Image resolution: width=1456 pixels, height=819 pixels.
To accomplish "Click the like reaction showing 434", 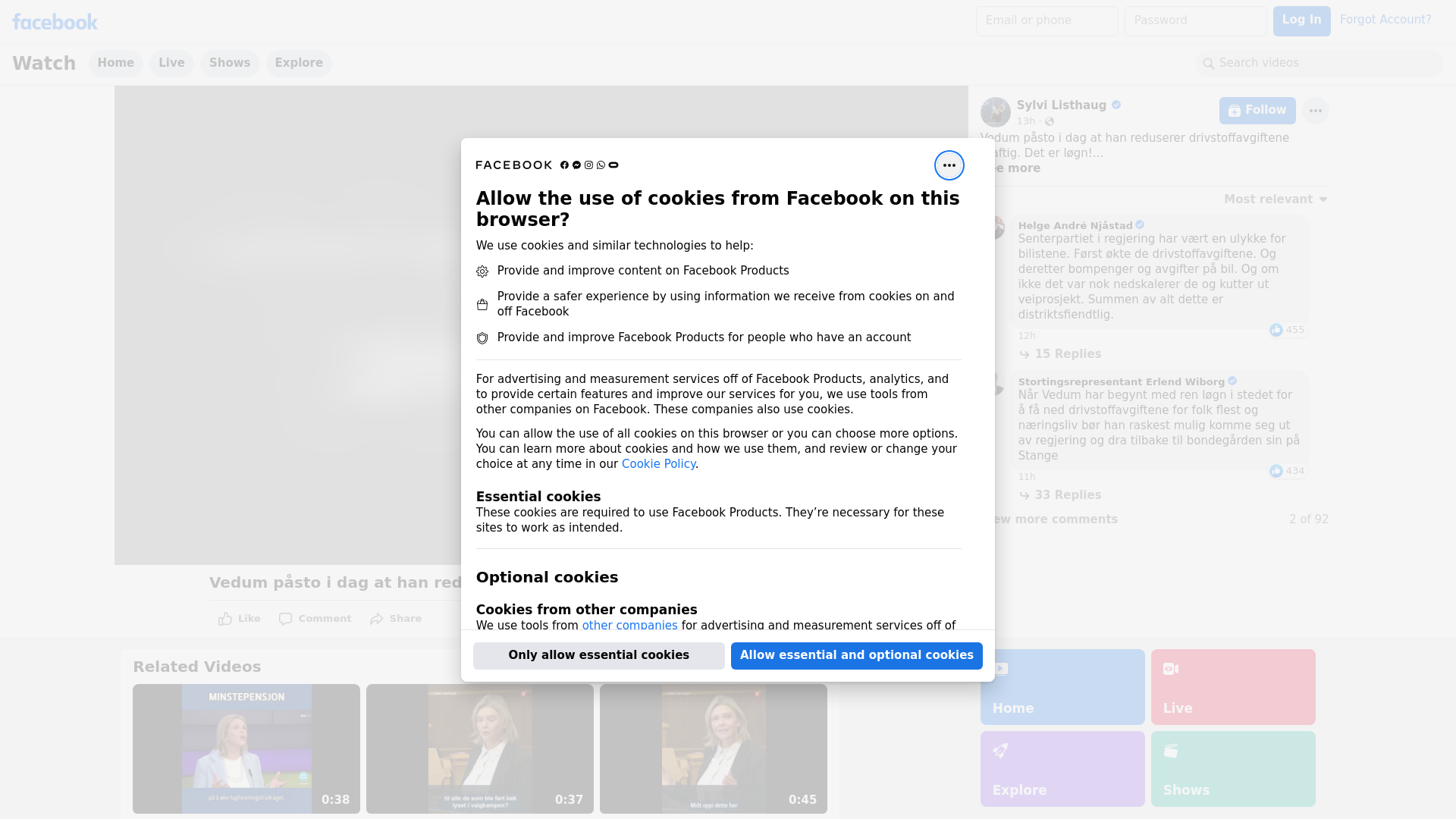I will click(x=1287, y=471).
